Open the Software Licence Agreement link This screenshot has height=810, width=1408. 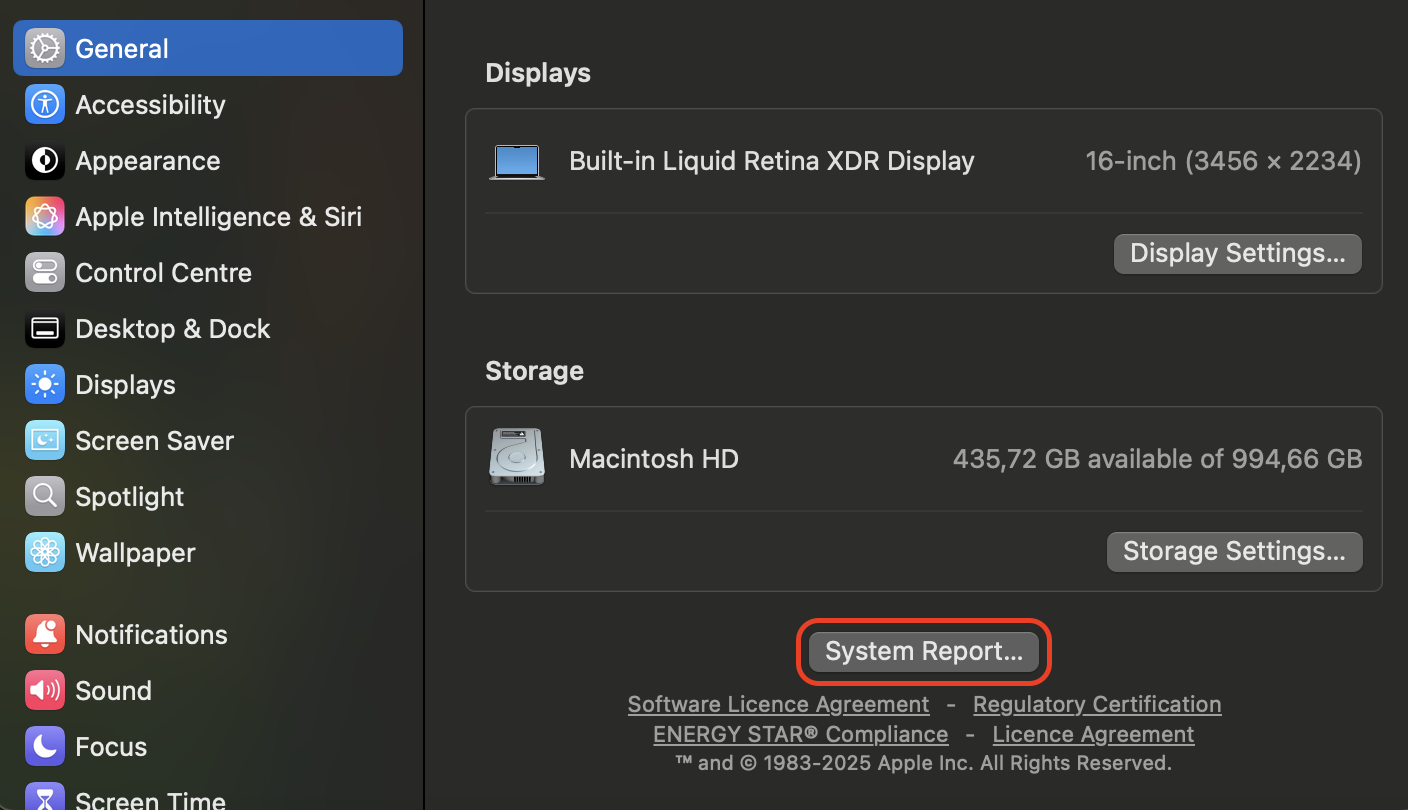click(x=778, y=704)
